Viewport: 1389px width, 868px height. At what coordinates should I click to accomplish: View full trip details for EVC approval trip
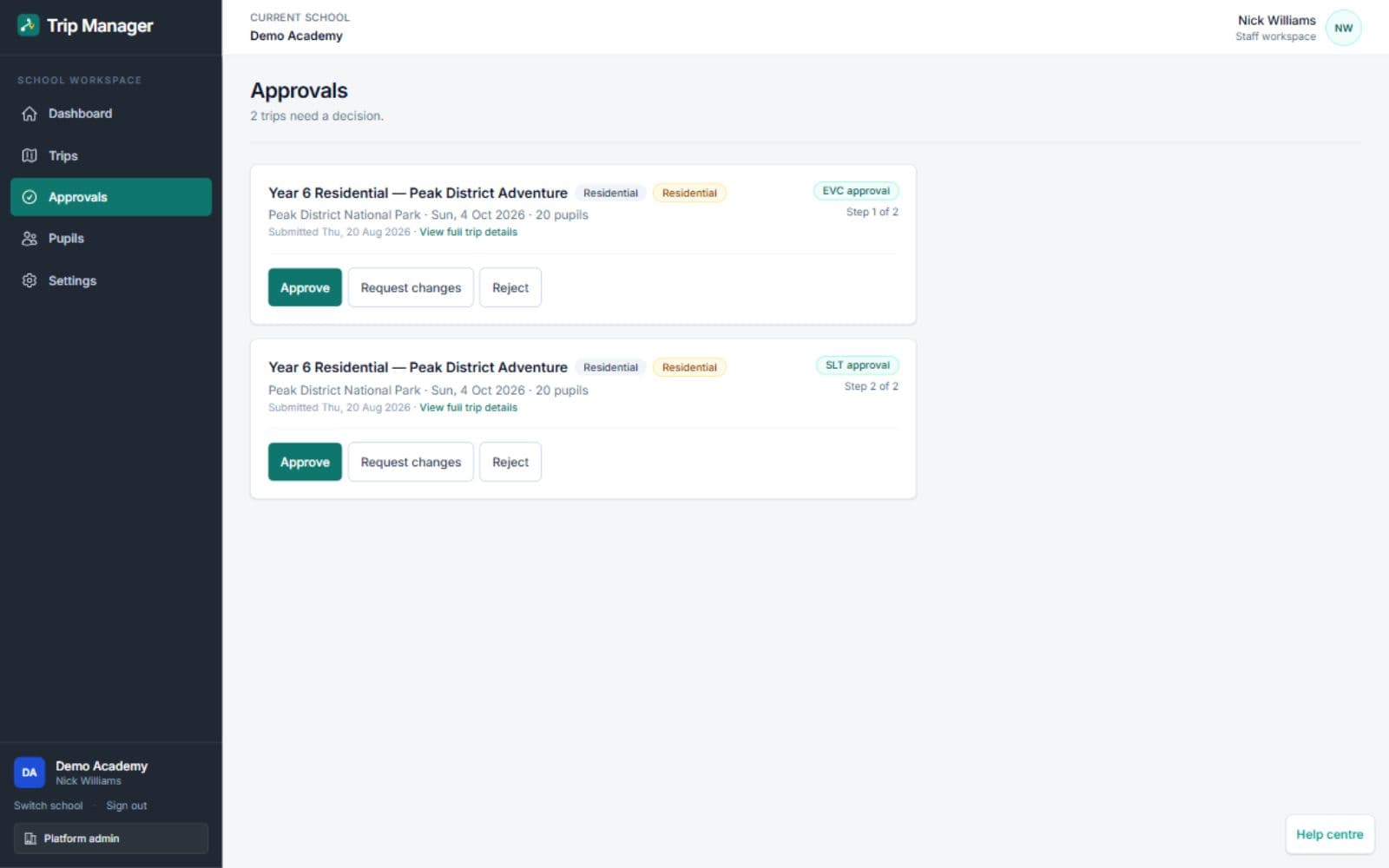point(468,233)
